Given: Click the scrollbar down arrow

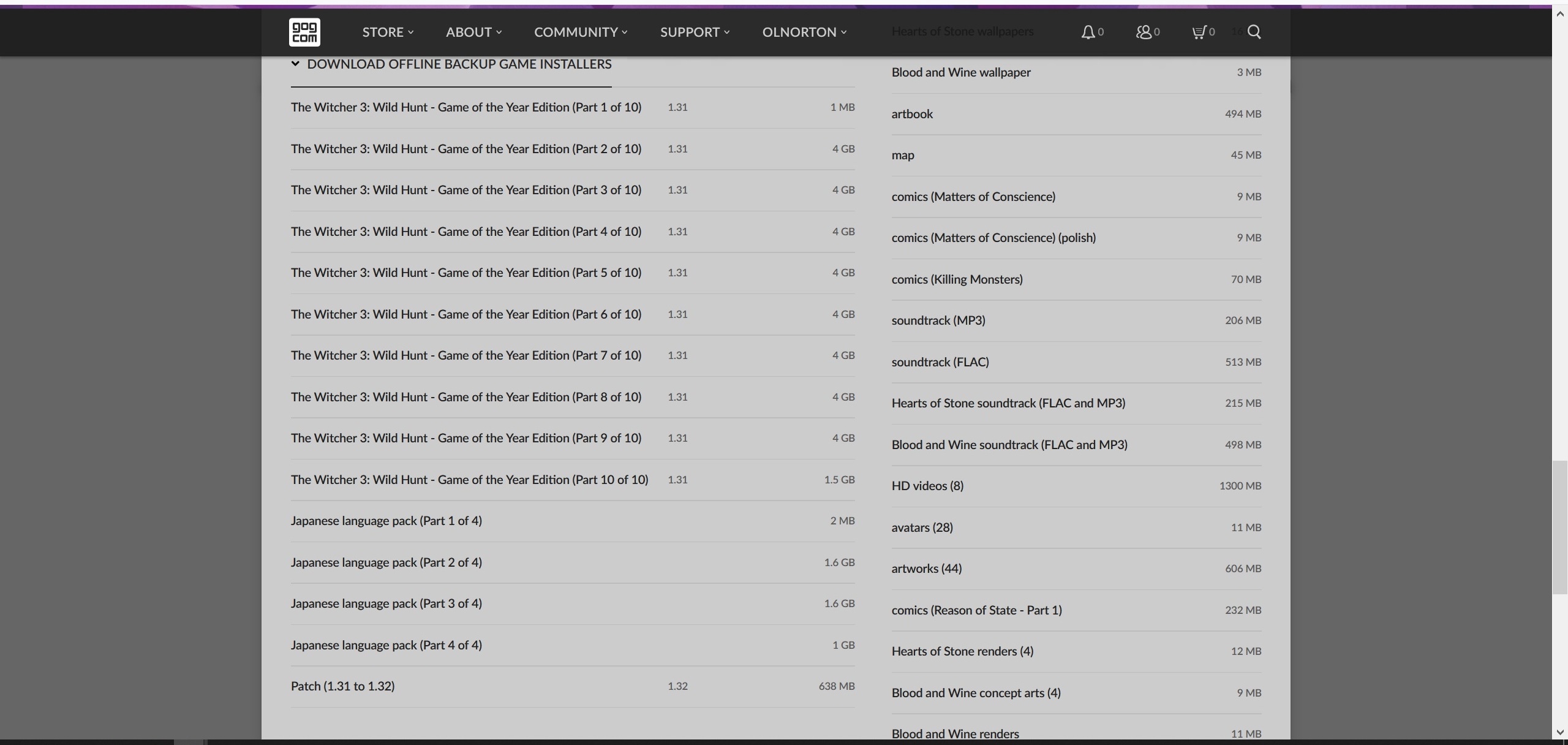Looking at the screenshot, I should [x=1559, y=732].
